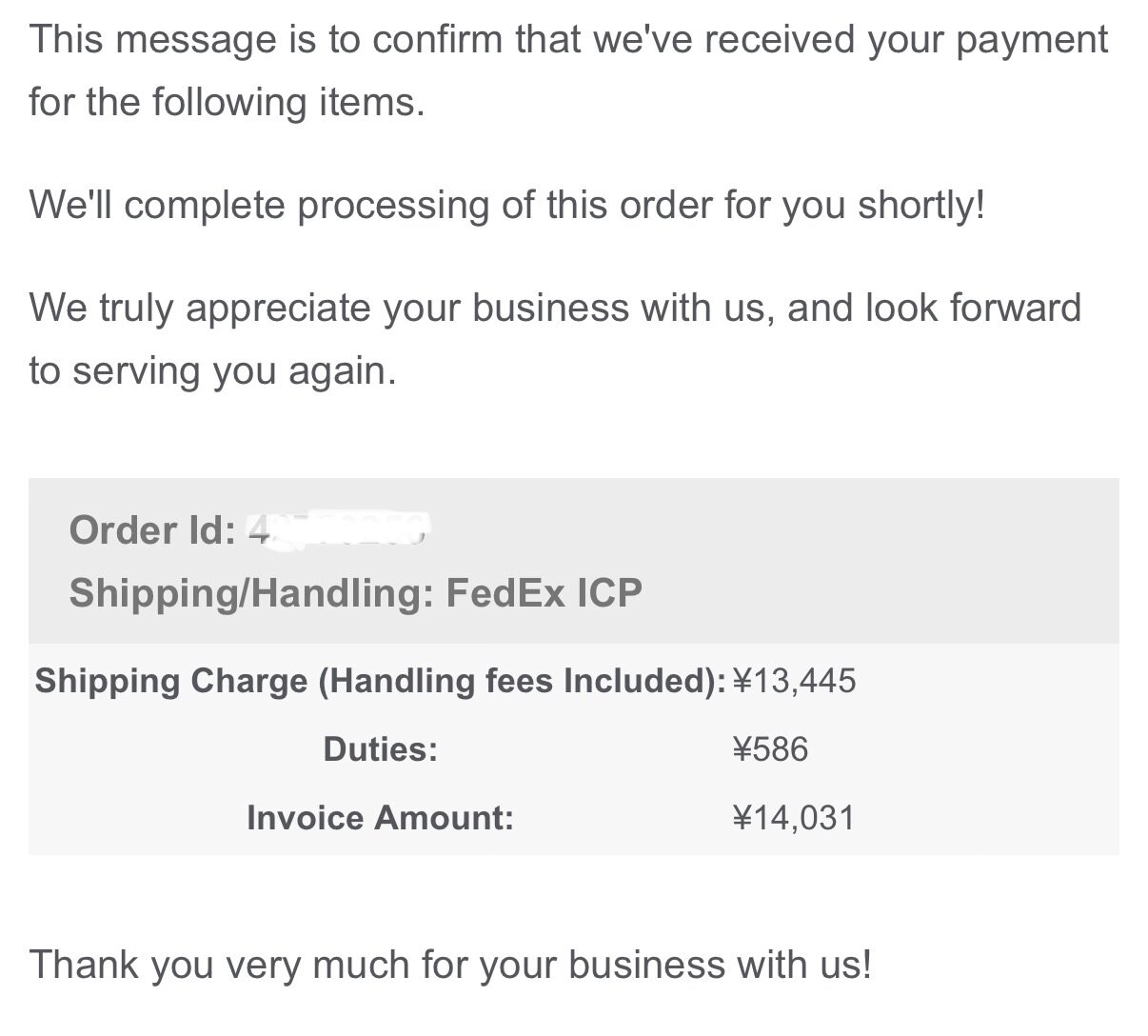
Task: Click the redacted order ID number
Action: pos(339,528)
